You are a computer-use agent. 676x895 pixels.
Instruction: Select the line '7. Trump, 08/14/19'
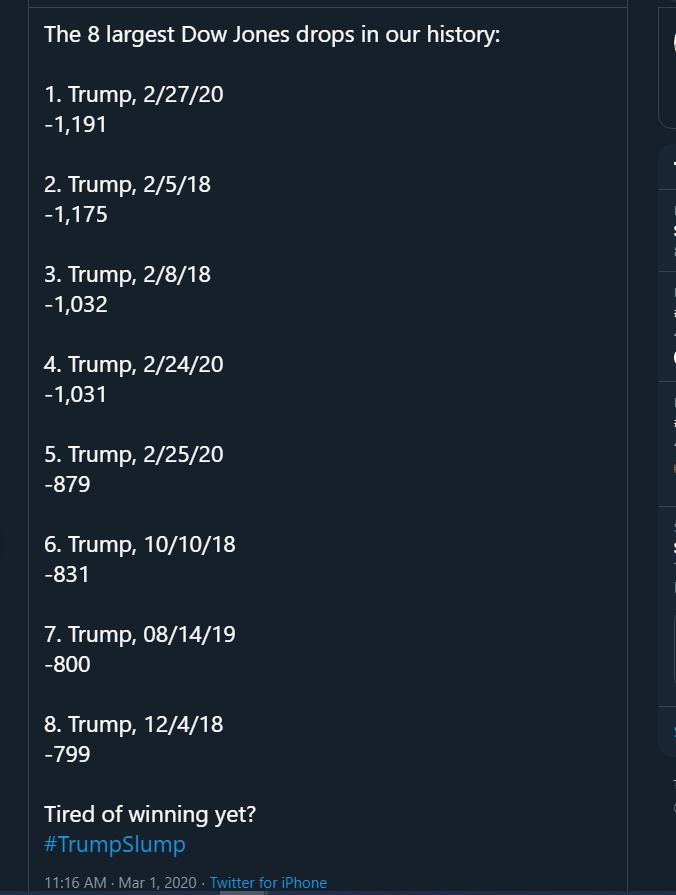tap(140, 634)
